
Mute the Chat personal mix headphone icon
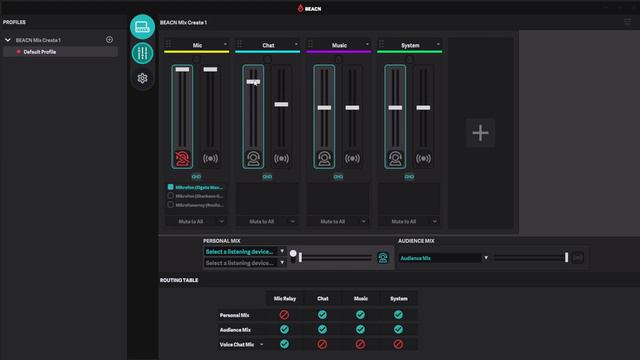[x=253, y=158]
